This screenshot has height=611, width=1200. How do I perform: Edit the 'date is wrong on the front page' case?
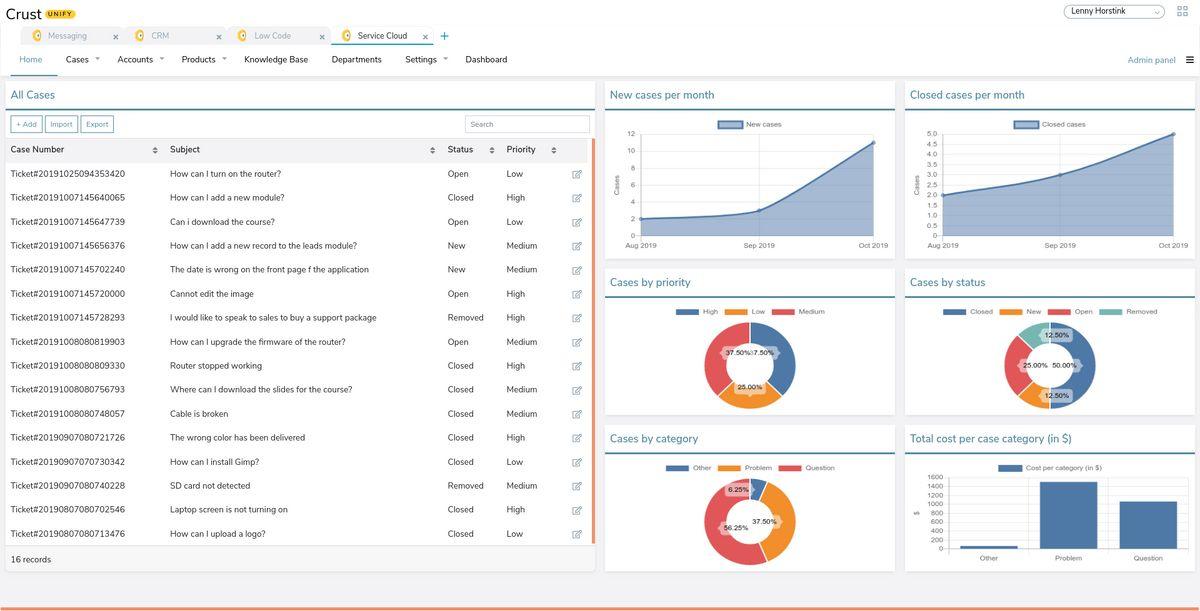pyautogui.click(x=577, y=270)
